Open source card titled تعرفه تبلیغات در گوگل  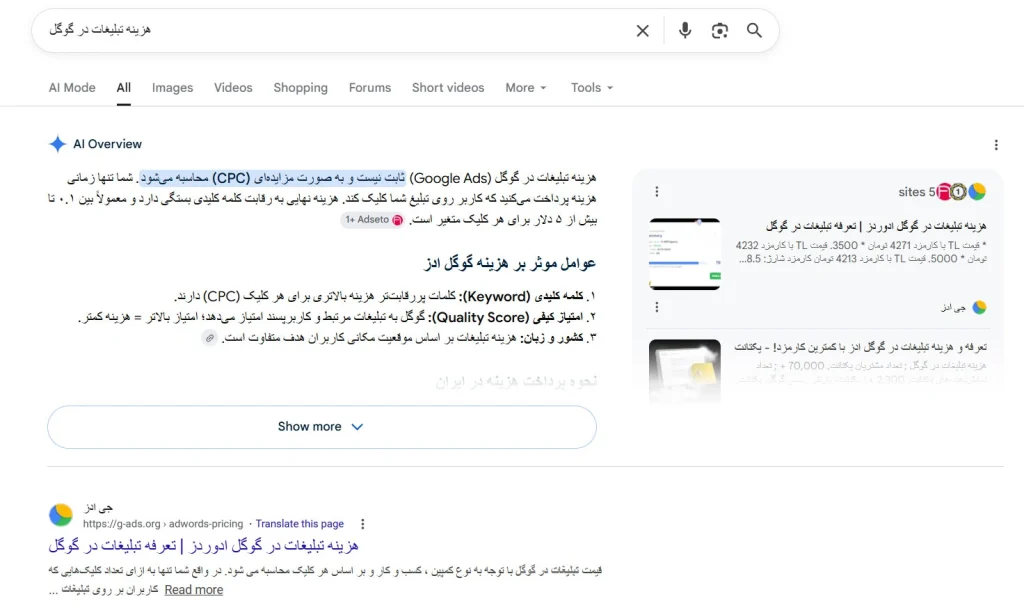coord(876,226)
